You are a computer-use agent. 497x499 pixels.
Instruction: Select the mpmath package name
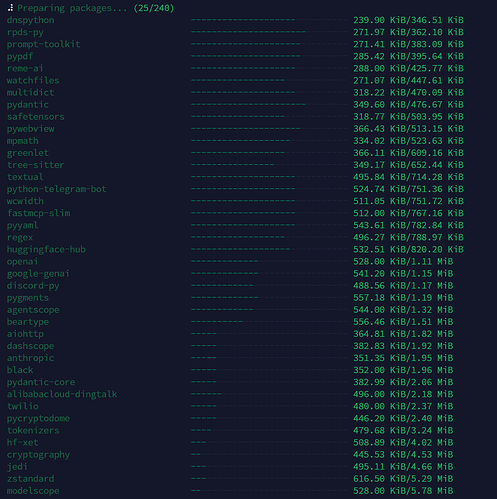22,141
